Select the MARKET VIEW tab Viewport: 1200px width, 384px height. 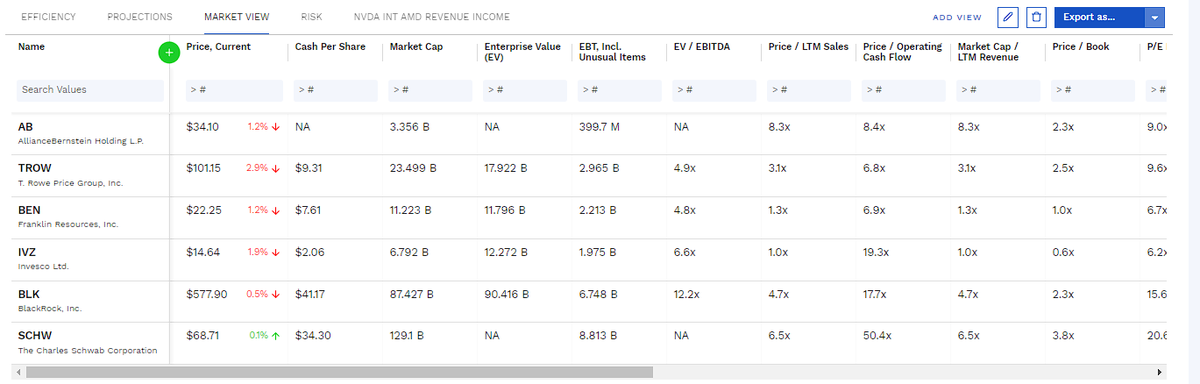[x=236, y=17]
